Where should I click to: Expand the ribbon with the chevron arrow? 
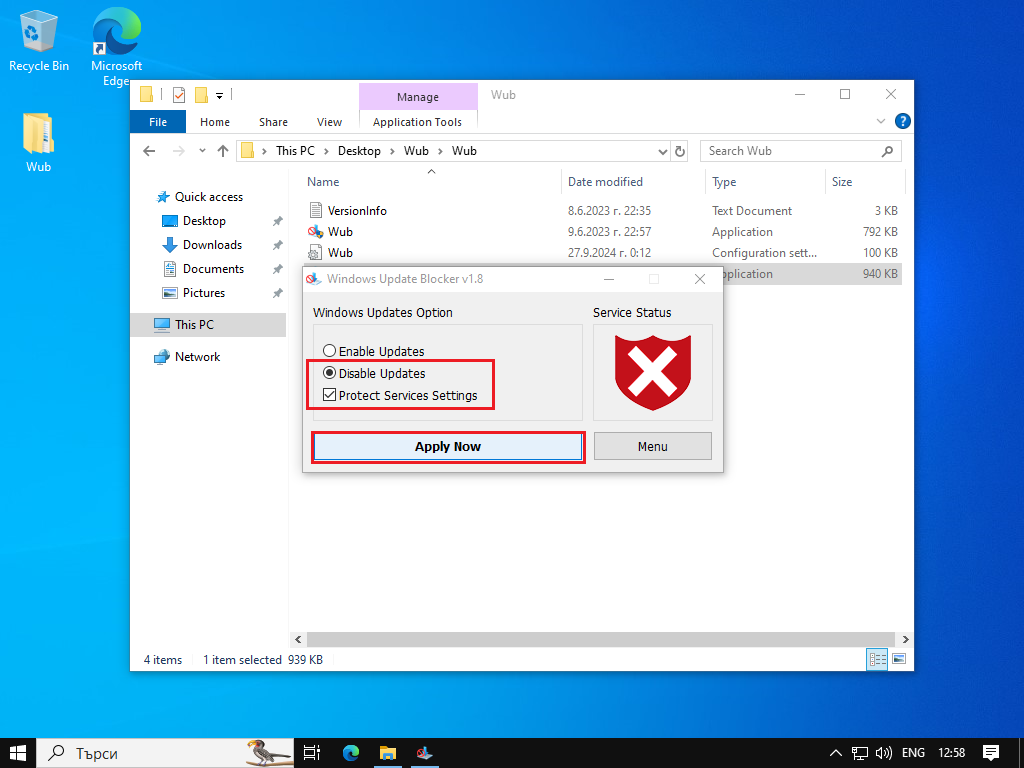point(881,122)
